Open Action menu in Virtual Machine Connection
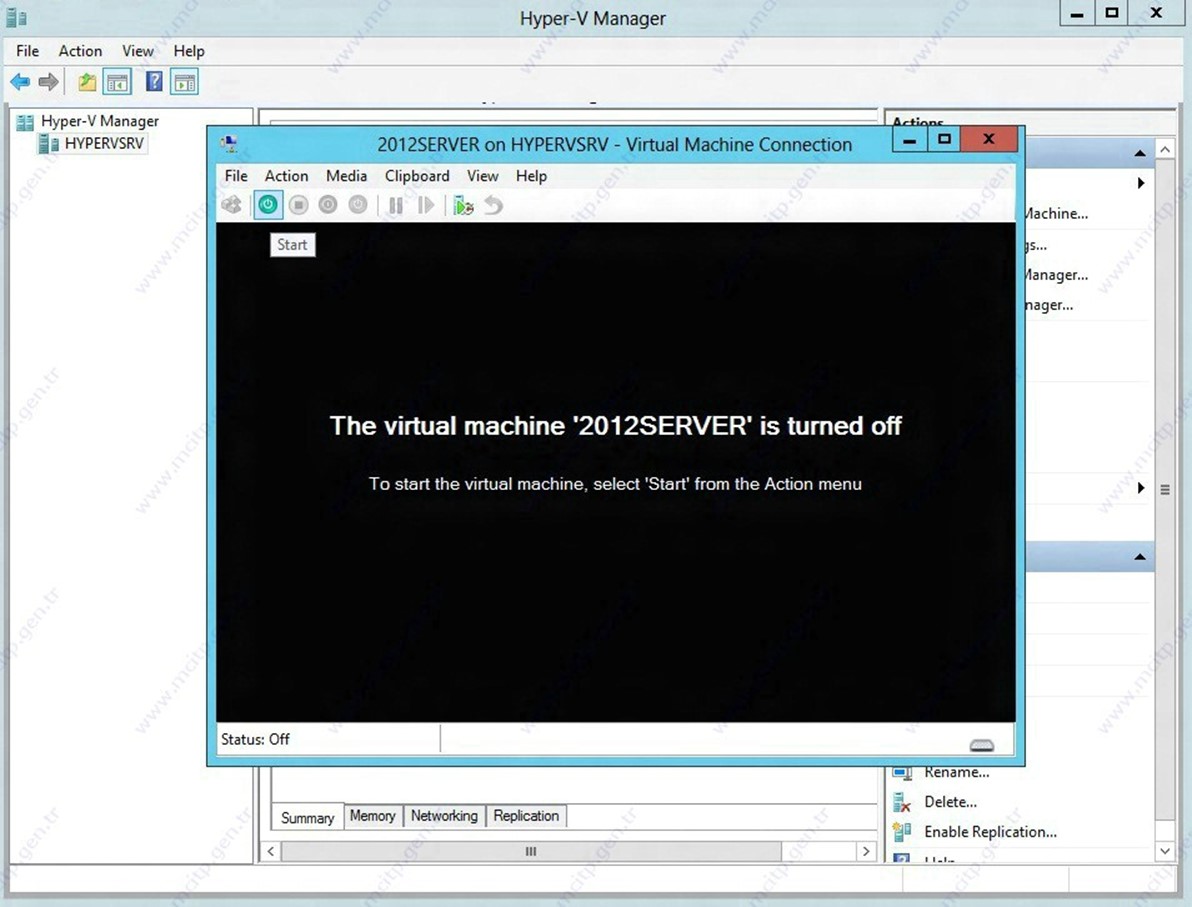The image size is (1192, 907). [x=287, y=176]
